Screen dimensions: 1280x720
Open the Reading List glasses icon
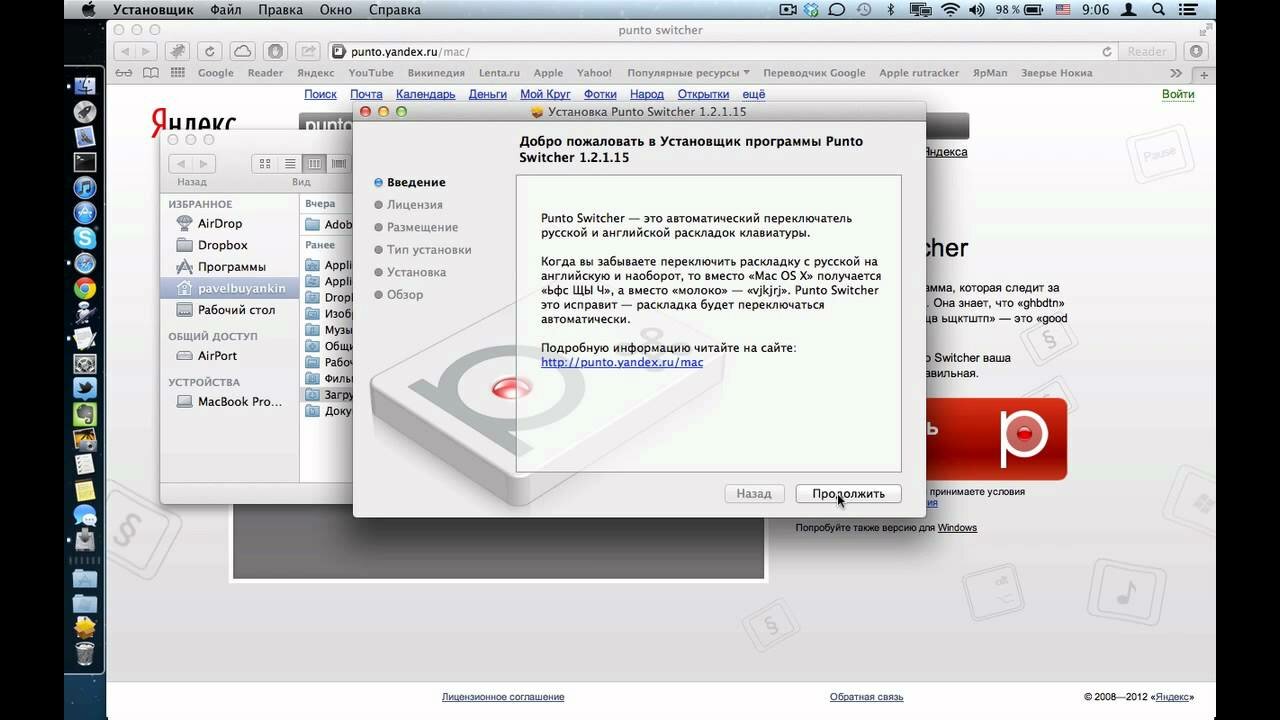124,73
